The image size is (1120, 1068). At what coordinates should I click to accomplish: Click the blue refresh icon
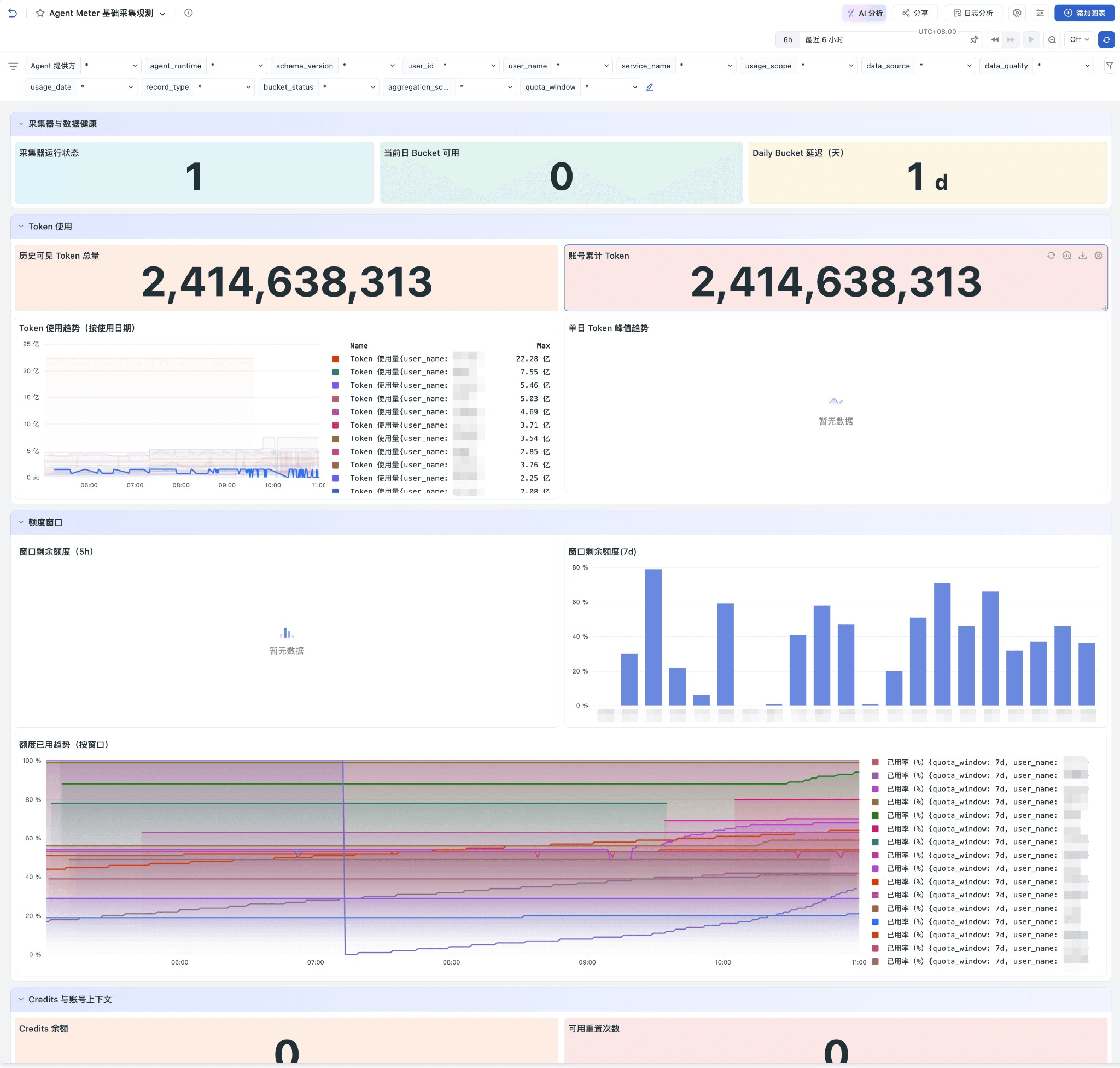point(1106,40)
